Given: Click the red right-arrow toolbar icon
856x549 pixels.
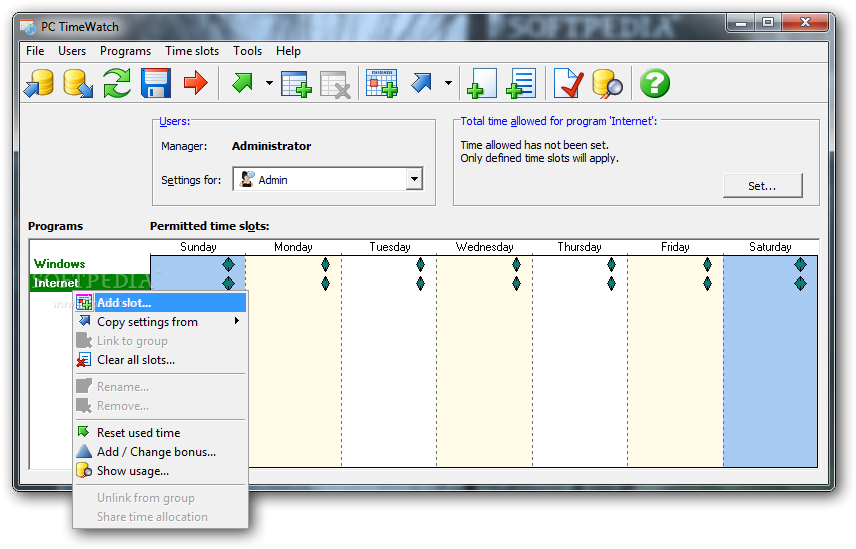Looking at the screenshot, I should [195, 83].
